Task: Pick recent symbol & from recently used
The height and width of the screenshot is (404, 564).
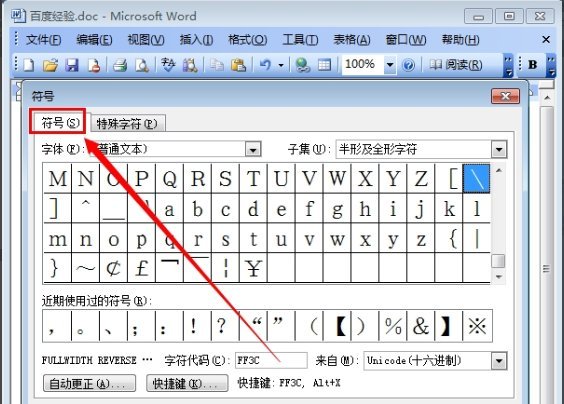Action: [x=421, y=326]
